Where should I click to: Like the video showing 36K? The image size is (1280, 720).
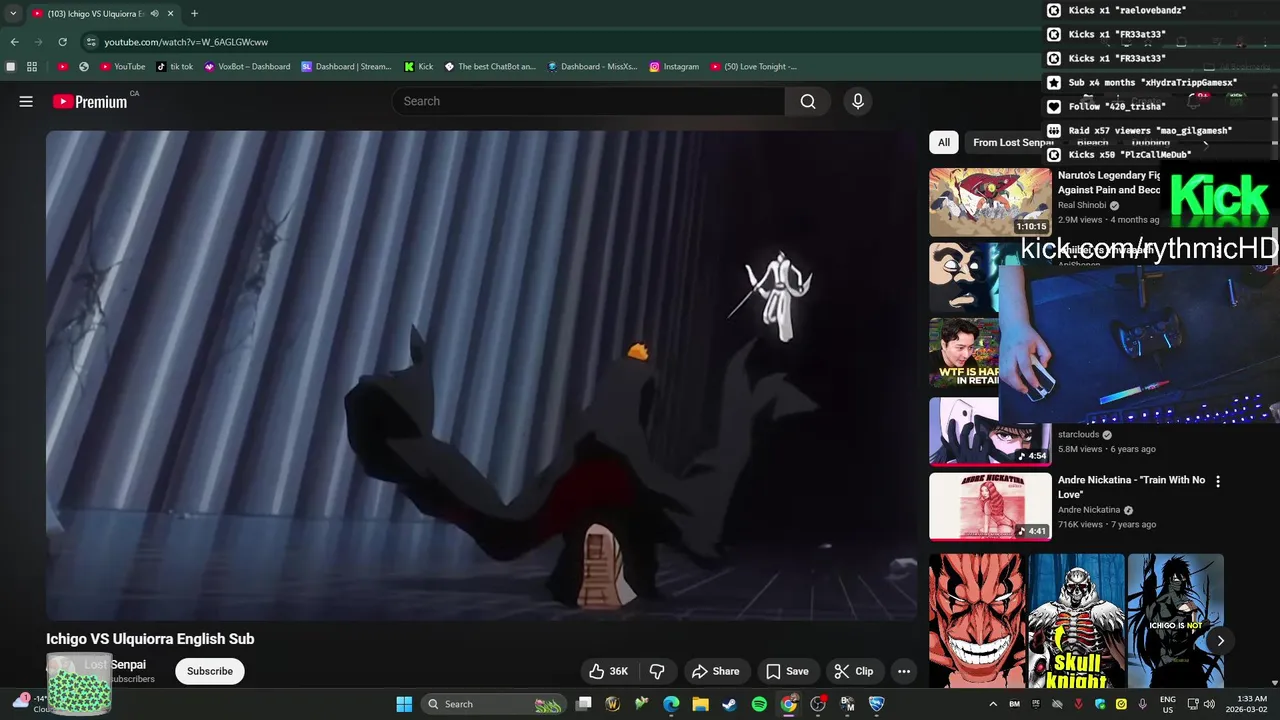pyautogui.click(x=608, y=671)
